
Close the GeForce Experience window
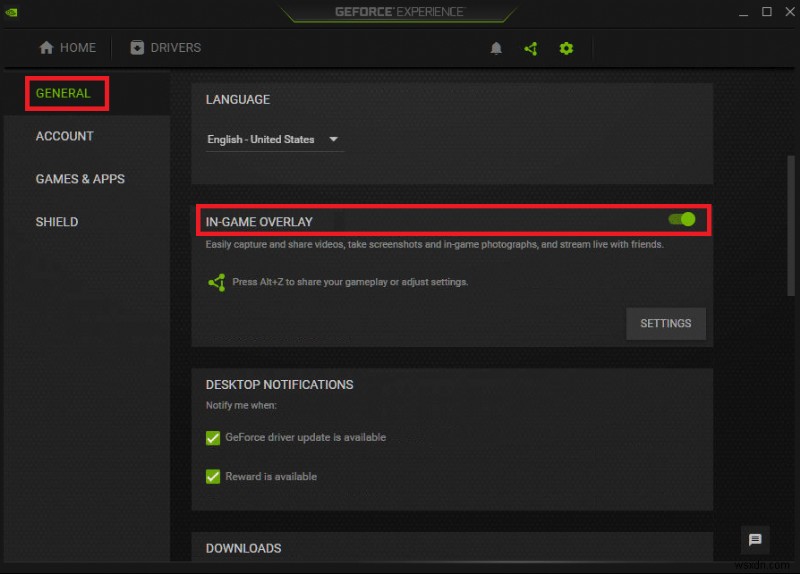click(x=789, y=12)
